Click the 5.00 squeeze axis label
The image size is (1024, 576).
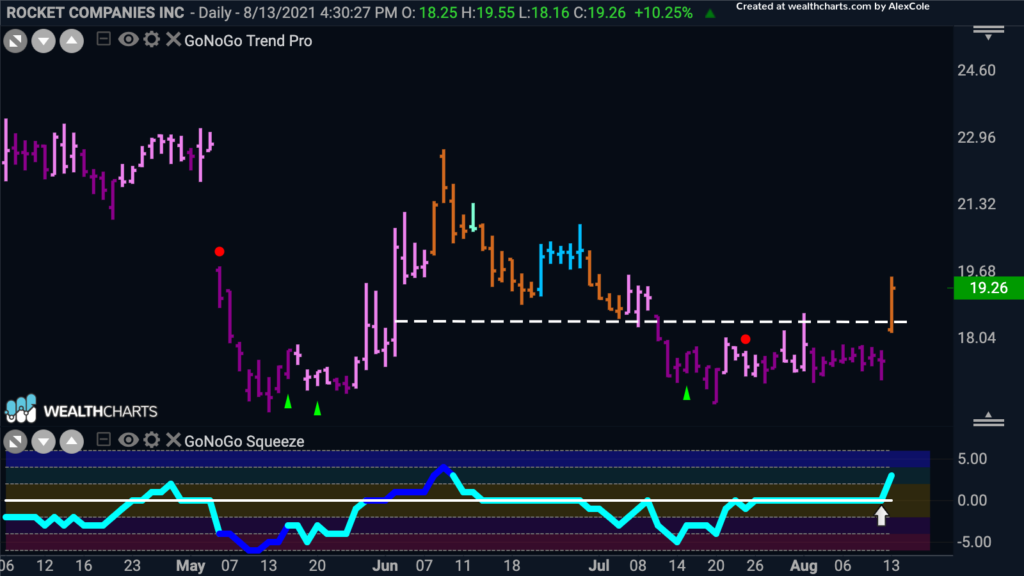(x=972, y=459)
